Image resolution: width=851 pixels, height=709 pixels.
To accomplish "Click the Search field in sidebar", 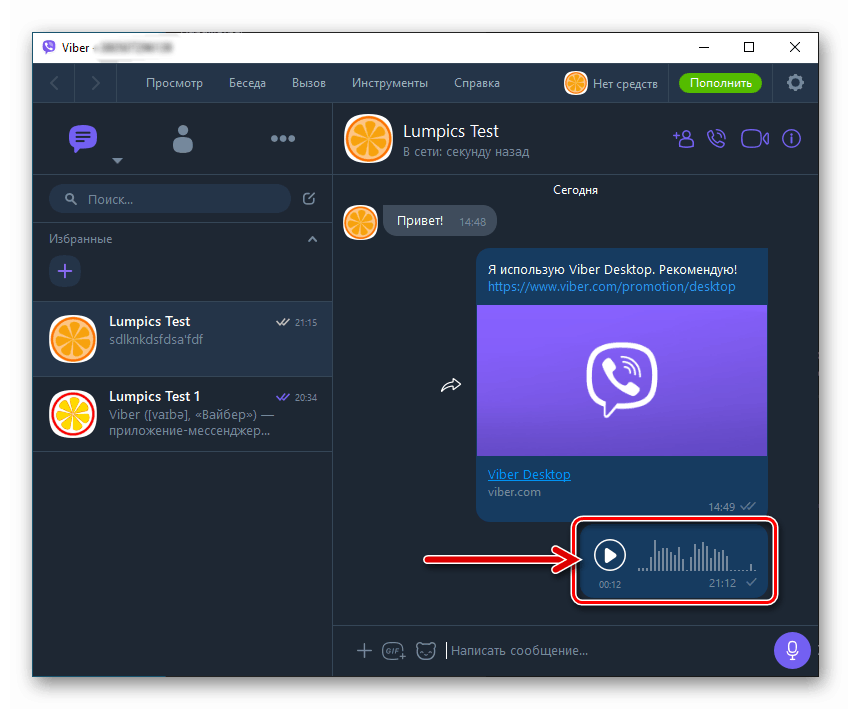I will [170, 199].
